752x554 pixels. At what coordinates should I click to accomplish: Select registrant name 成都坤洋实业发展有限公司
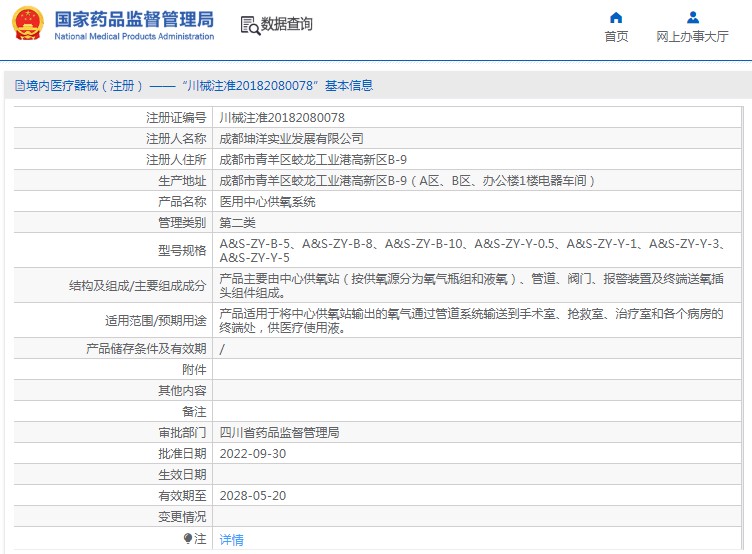291,139
